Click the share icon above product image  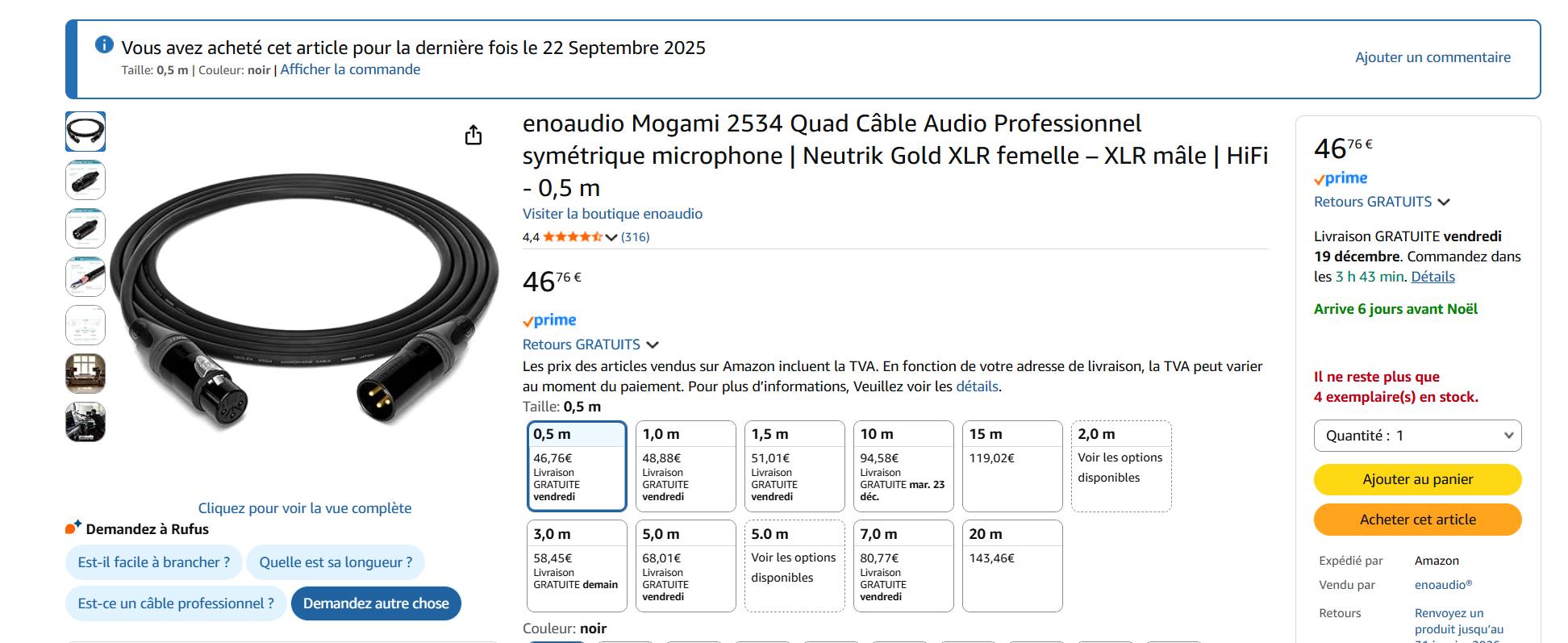pyautogui.click(x=473, y=135)
